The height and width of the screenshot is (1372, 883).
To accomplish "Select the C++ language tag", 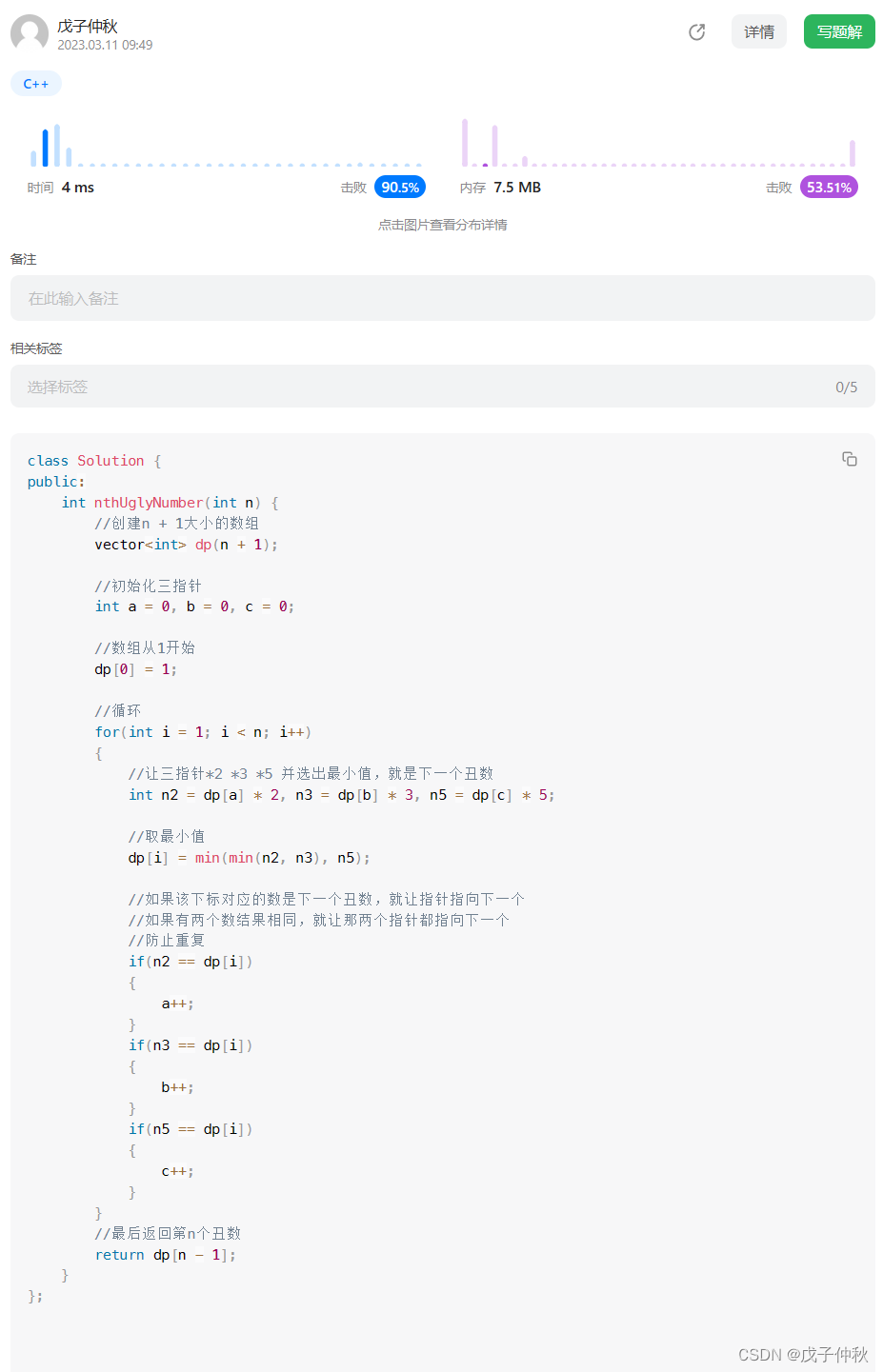I will (x=36, y=84).
